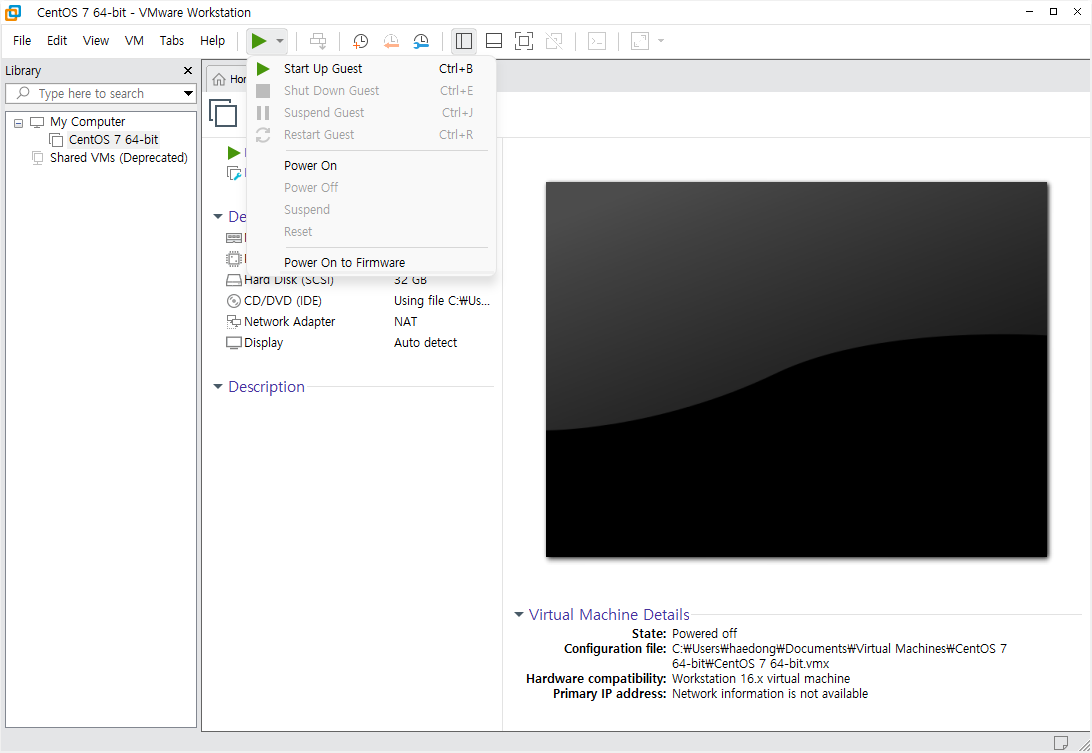Click the green power on link icon
Viewport: 1092px width, 753px height.
pyautogui.click(x=234, y=153)
